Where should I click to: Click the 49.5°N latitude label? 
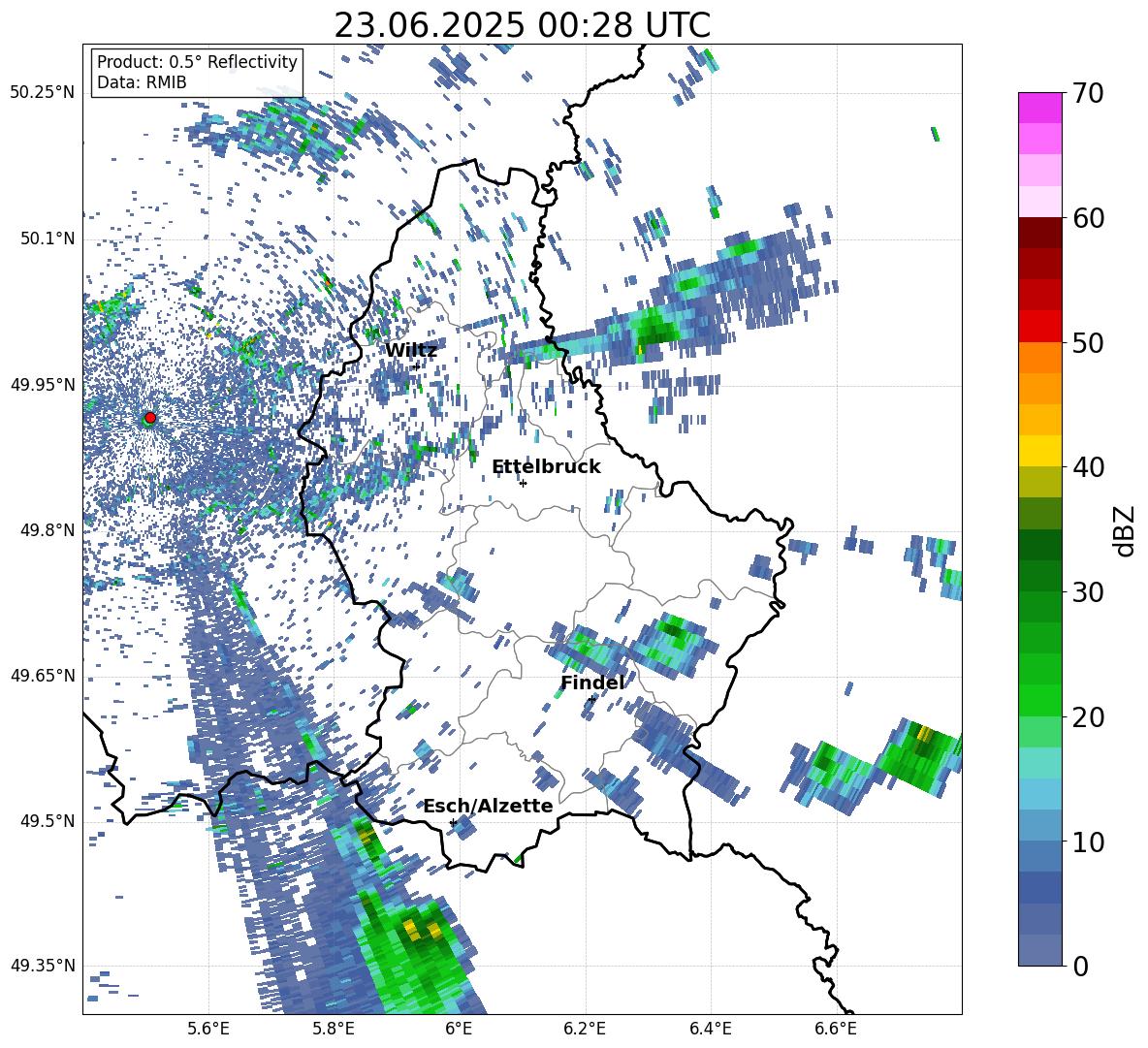pyautogui.click(x=47, y=821)
